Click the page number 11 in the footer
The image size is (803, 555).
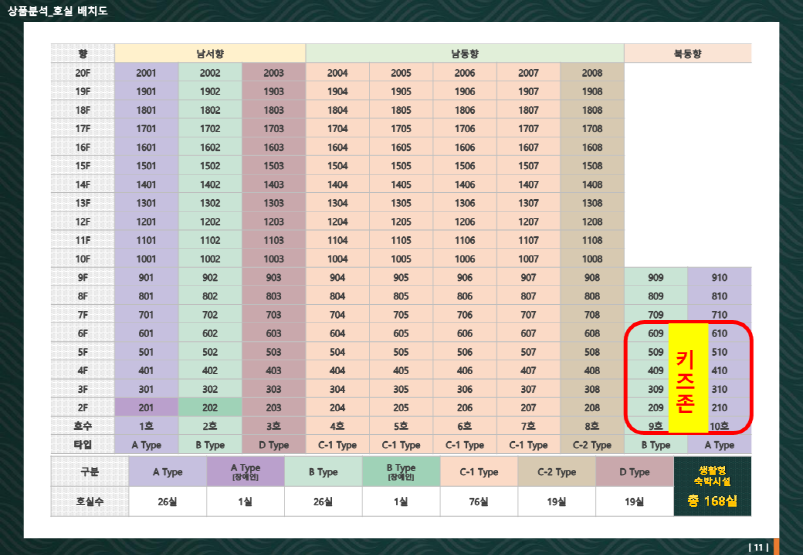pyautogui.click(x=758, y=546)
